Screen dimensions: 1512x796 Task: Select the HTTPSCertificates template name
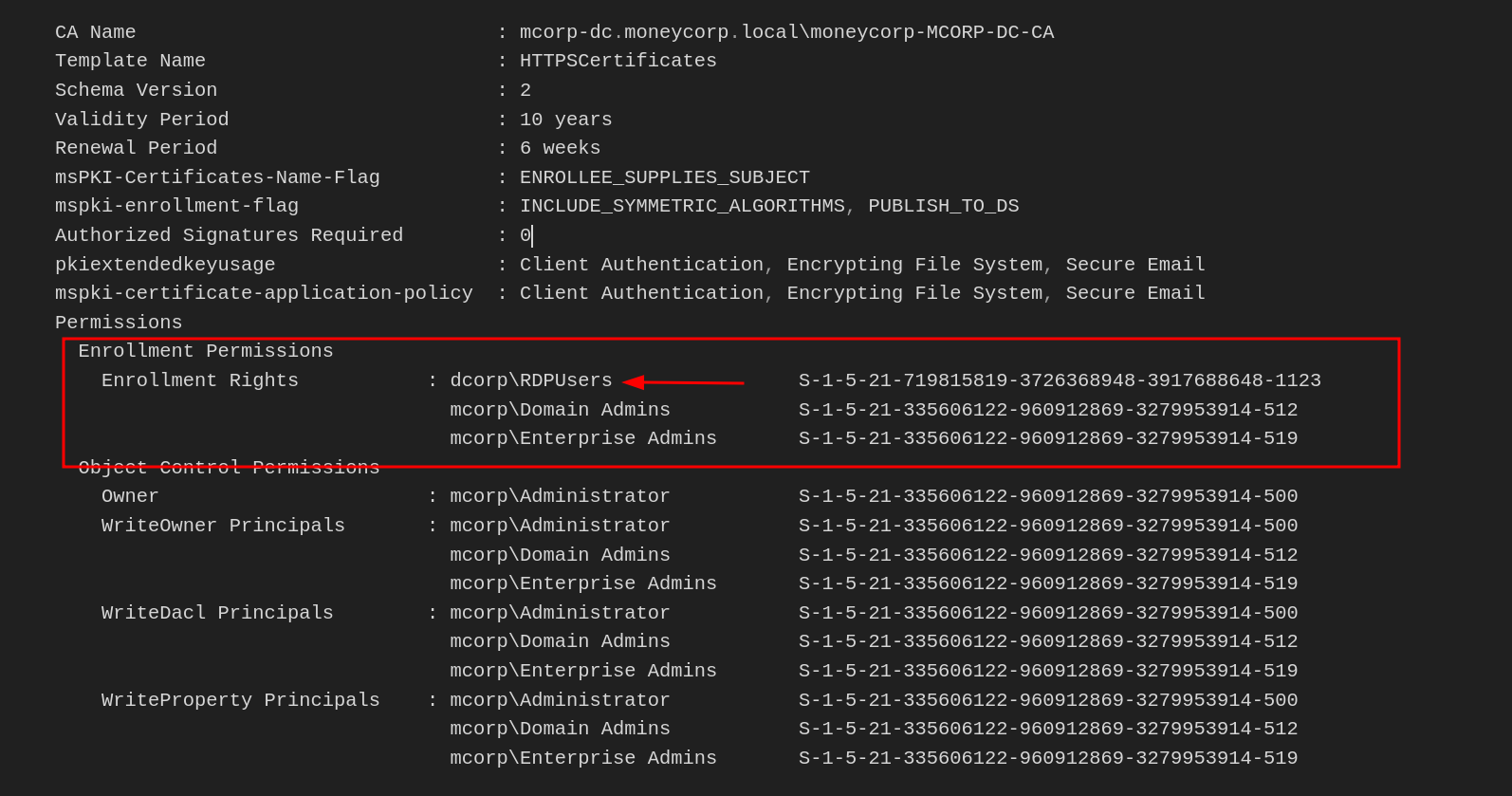click(x=618, y=61)
